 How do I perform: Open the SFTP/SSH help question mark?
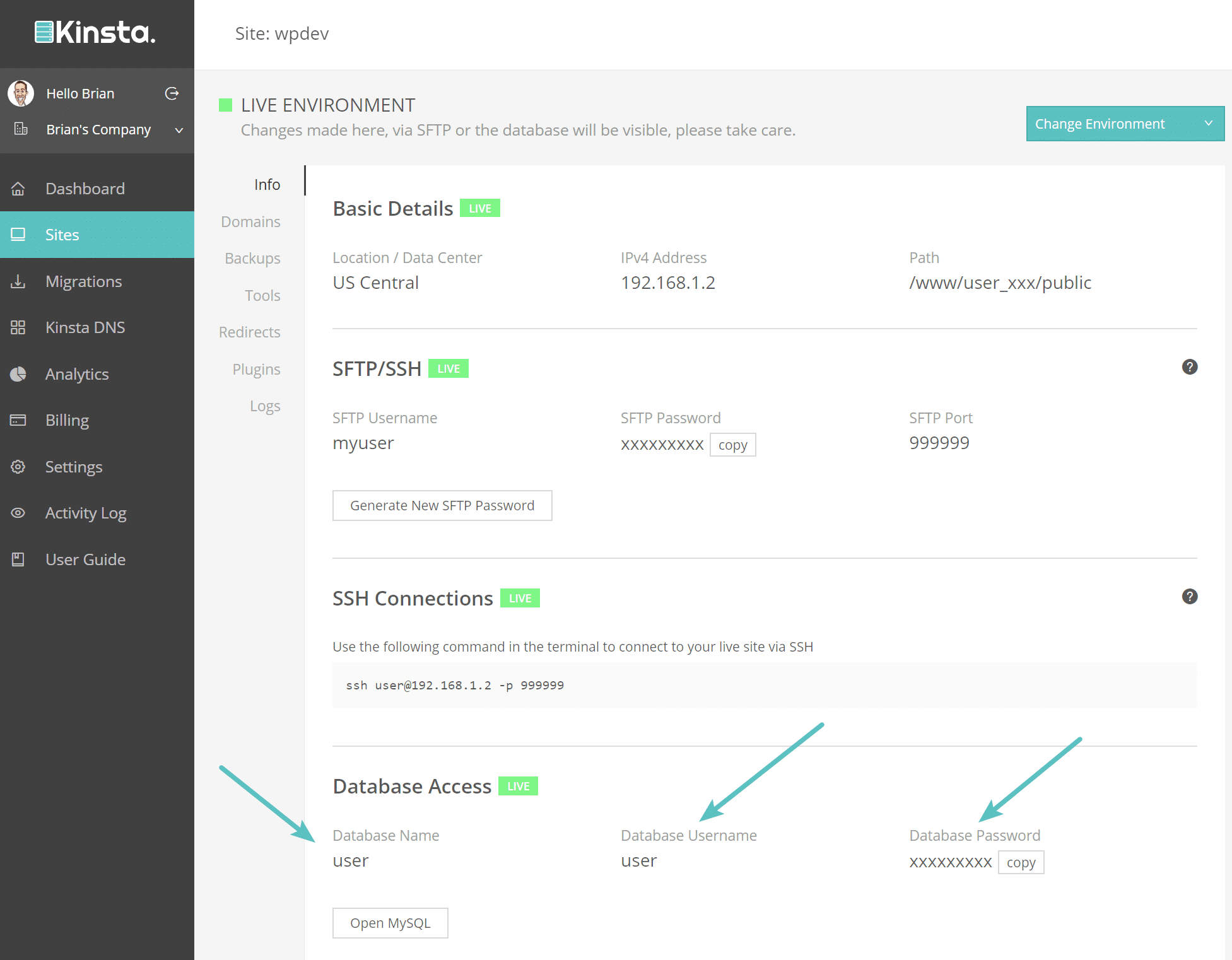[x=1189, y=367]
